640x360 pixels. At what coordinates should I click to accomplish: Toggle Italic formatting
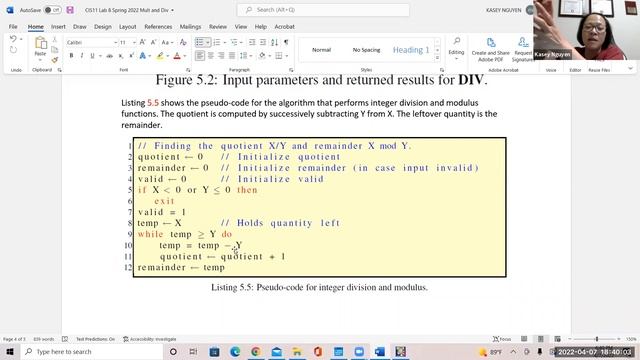tap(82, 56)
